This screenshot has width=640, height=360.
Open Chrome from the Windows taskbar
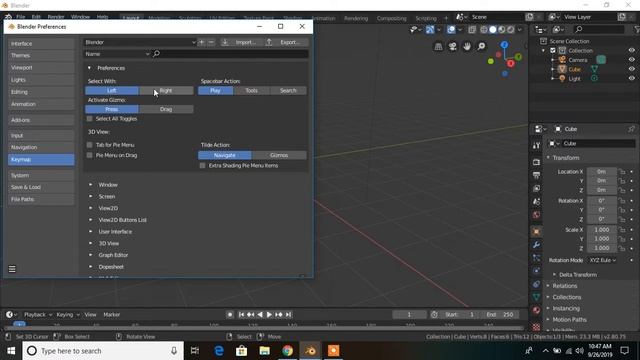click(287, 351)
